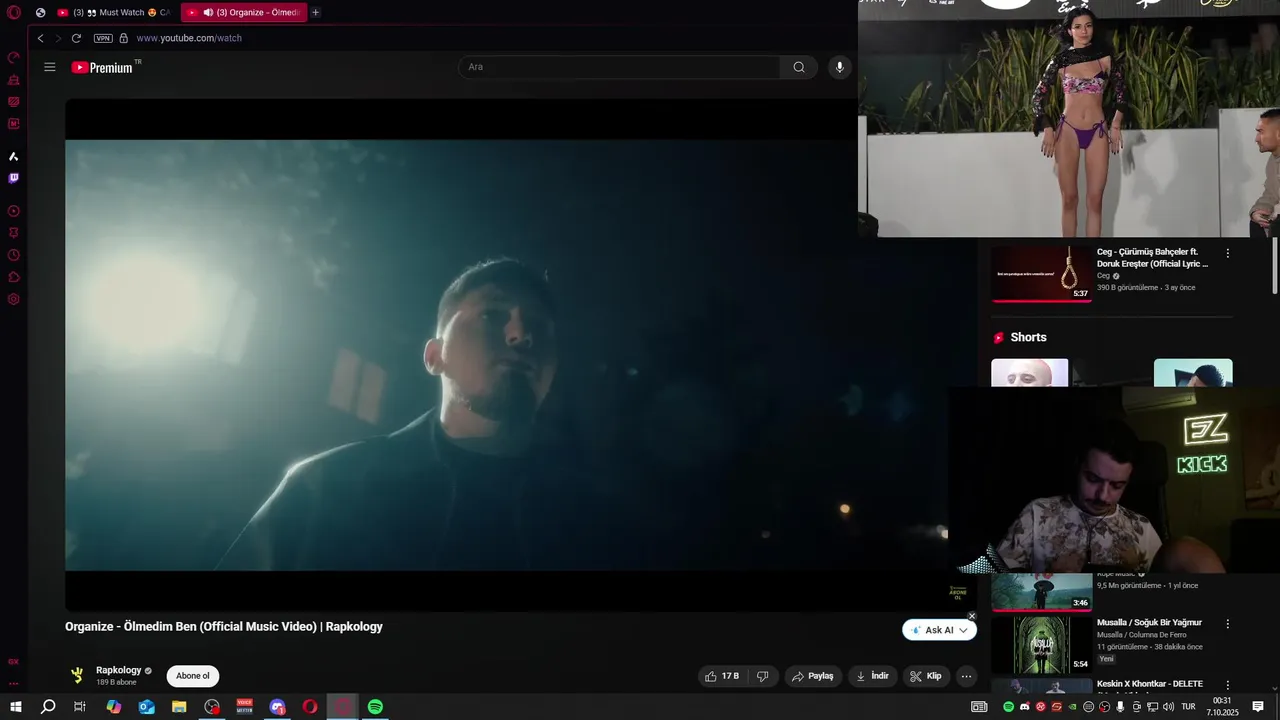Switch TUR keyboard language indicator
This screenshot has width=1280, height=720.
pos(1189,707)
